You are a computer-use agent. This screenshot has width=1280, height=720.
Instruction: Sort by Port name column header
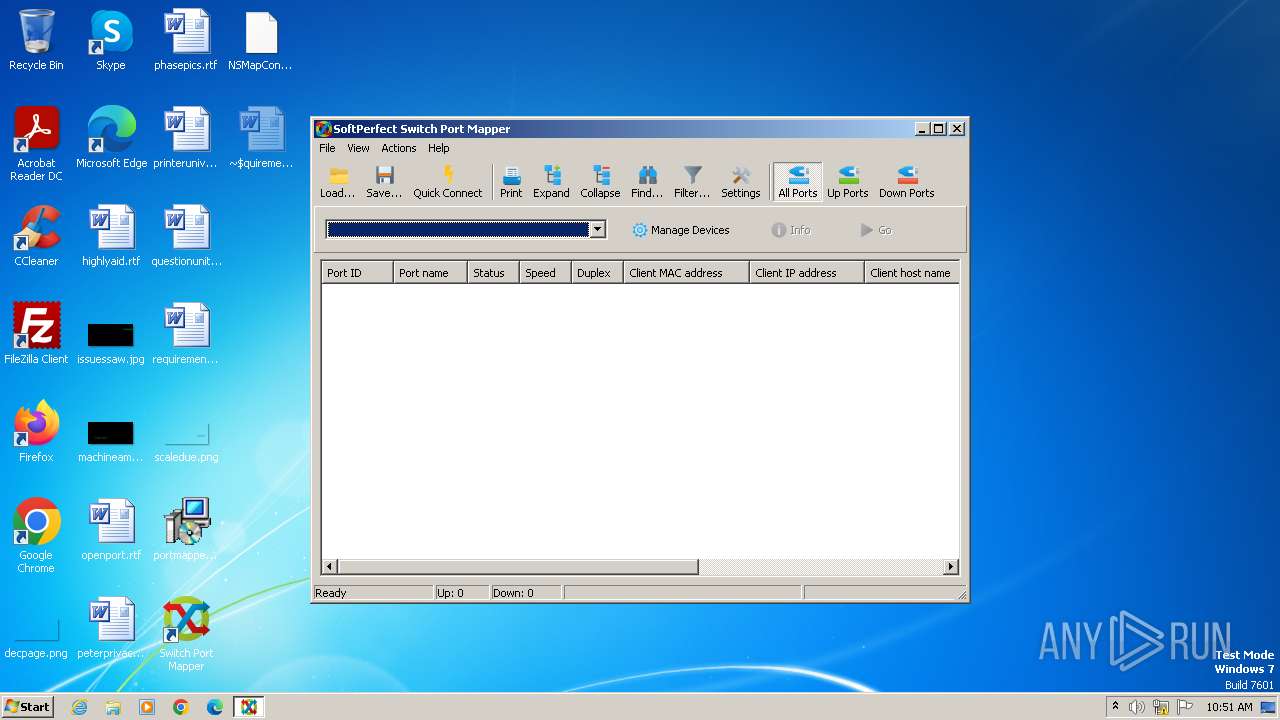click(430, 273)
